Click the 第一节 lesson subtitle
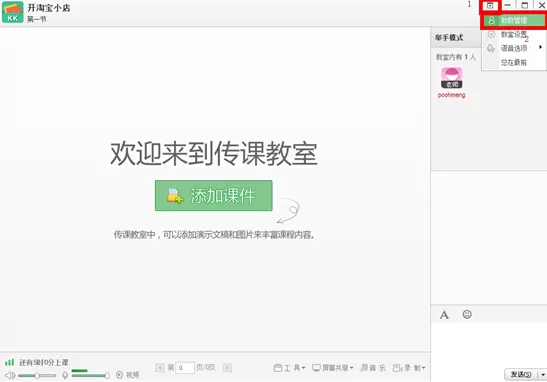Viewport: 547px width, 382px height. coord(37,20)
